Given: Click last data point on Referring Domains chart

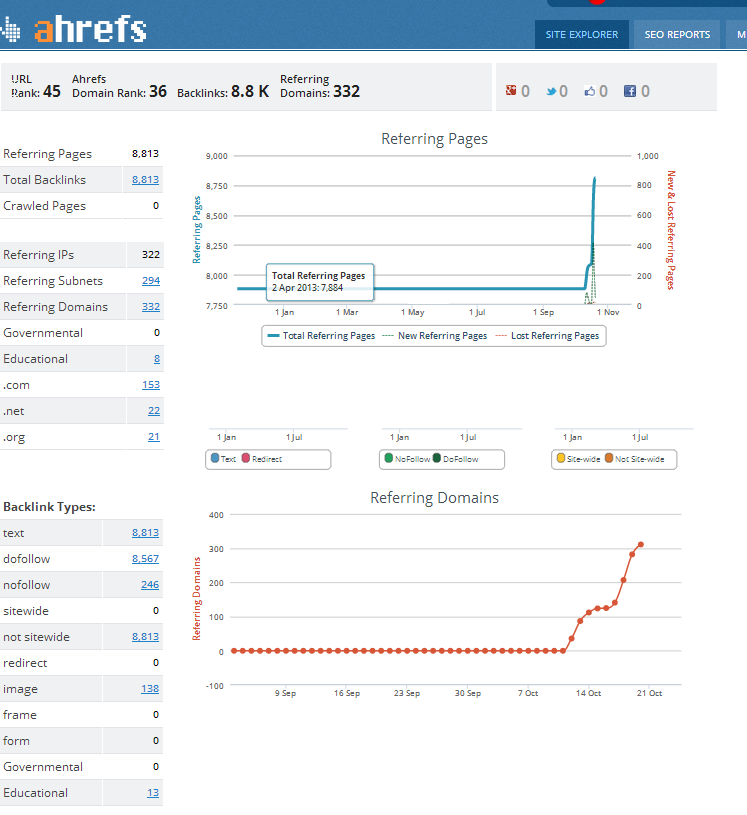Looking at the screenshot, I should pyautogui.click(x=641, y=545).
